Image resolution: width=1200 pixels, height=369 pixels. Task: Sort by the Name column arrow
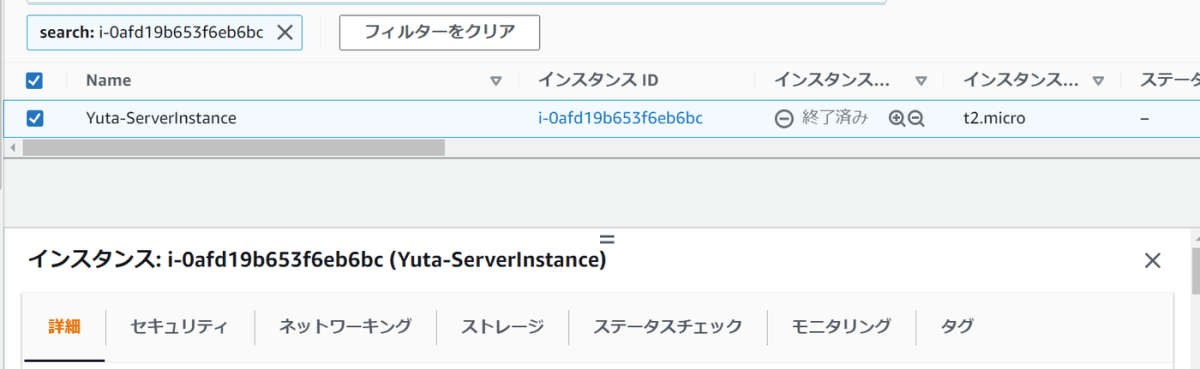(496, 81)
